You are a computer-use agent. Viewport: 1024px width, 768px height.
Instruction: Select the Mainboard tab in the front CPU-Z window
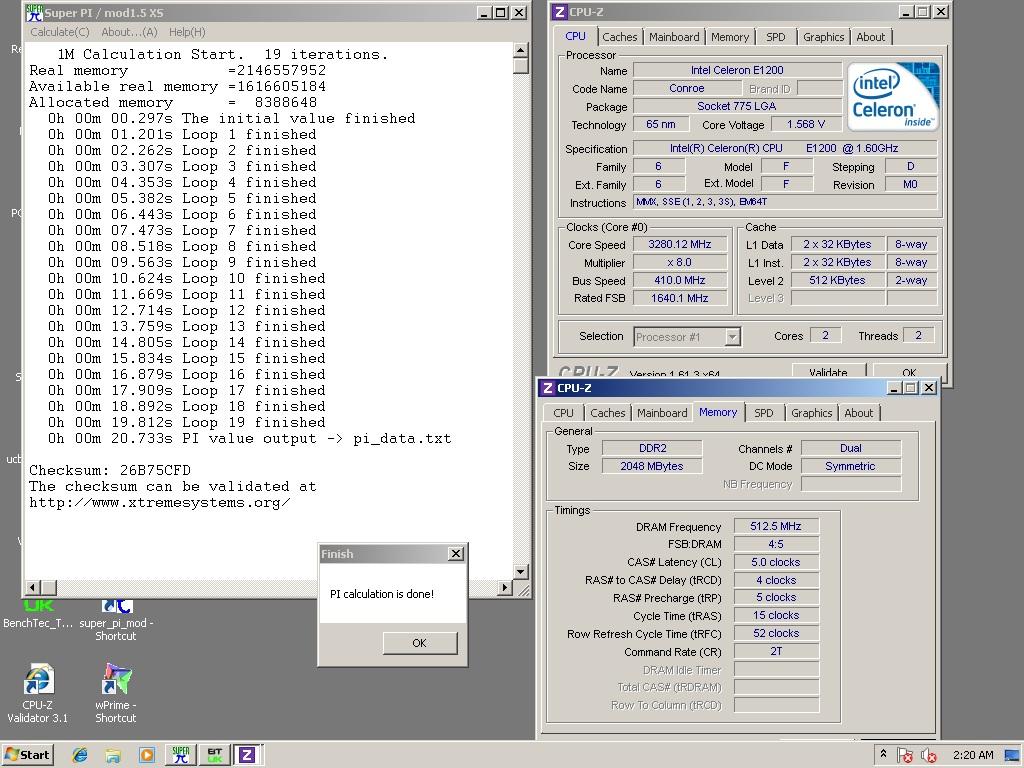point(662,413)
